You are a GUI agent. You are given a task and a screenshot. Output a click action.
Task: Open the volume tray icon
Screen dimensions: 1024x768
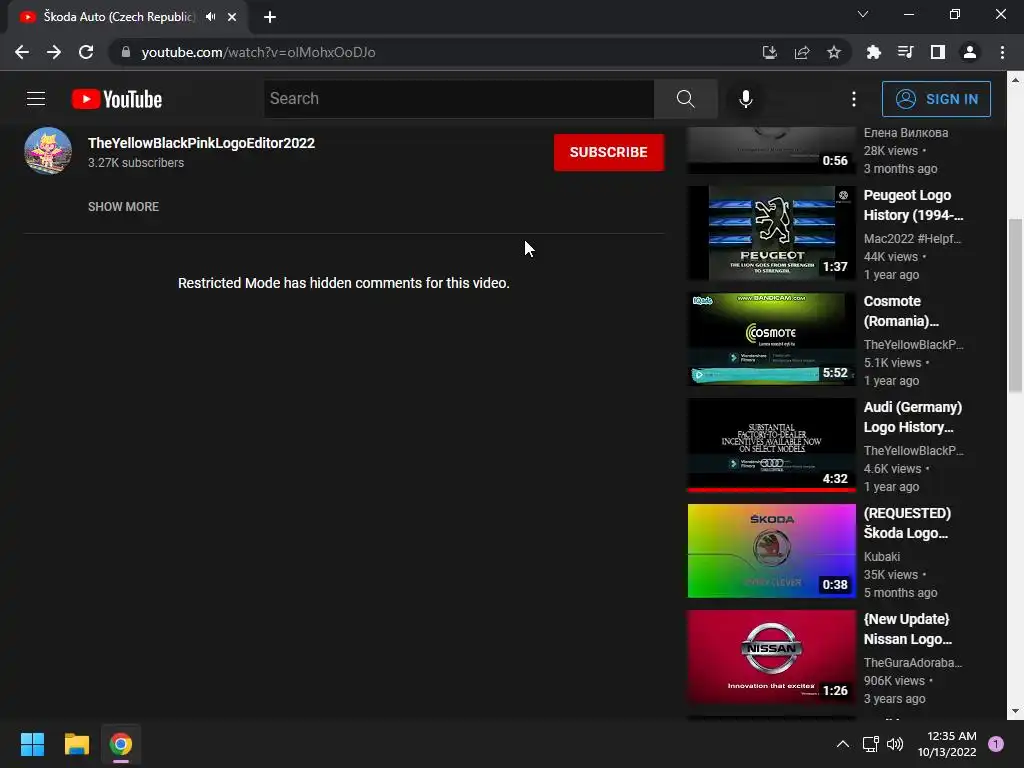coord(895,744)
